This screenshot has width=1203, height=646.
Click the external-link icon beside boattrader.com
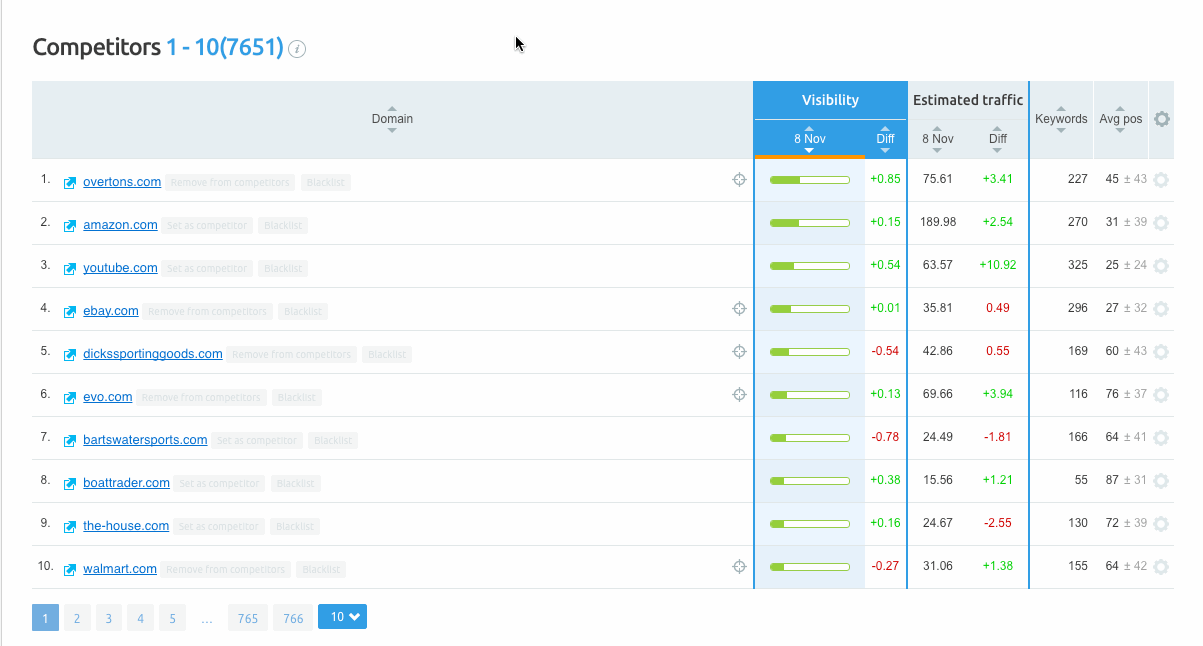(x=69, y=482)
